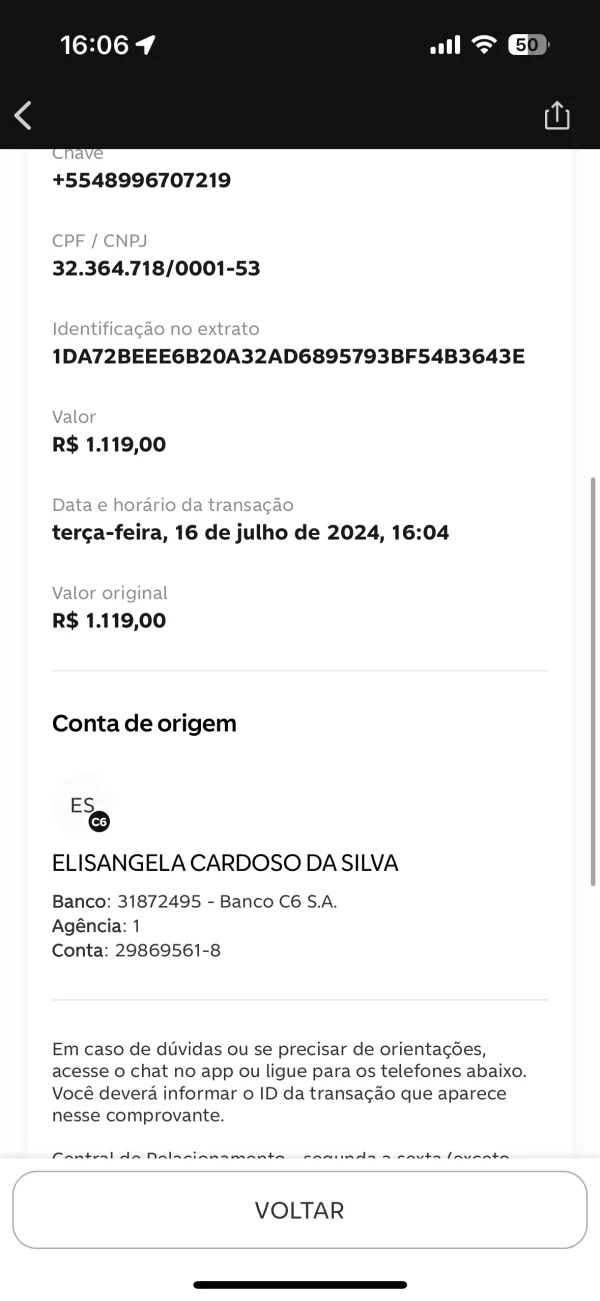The width and height of the screenshot is (600, 1301).
Task: Tap the battery level indicator
Action: click(x=528, y=45)
